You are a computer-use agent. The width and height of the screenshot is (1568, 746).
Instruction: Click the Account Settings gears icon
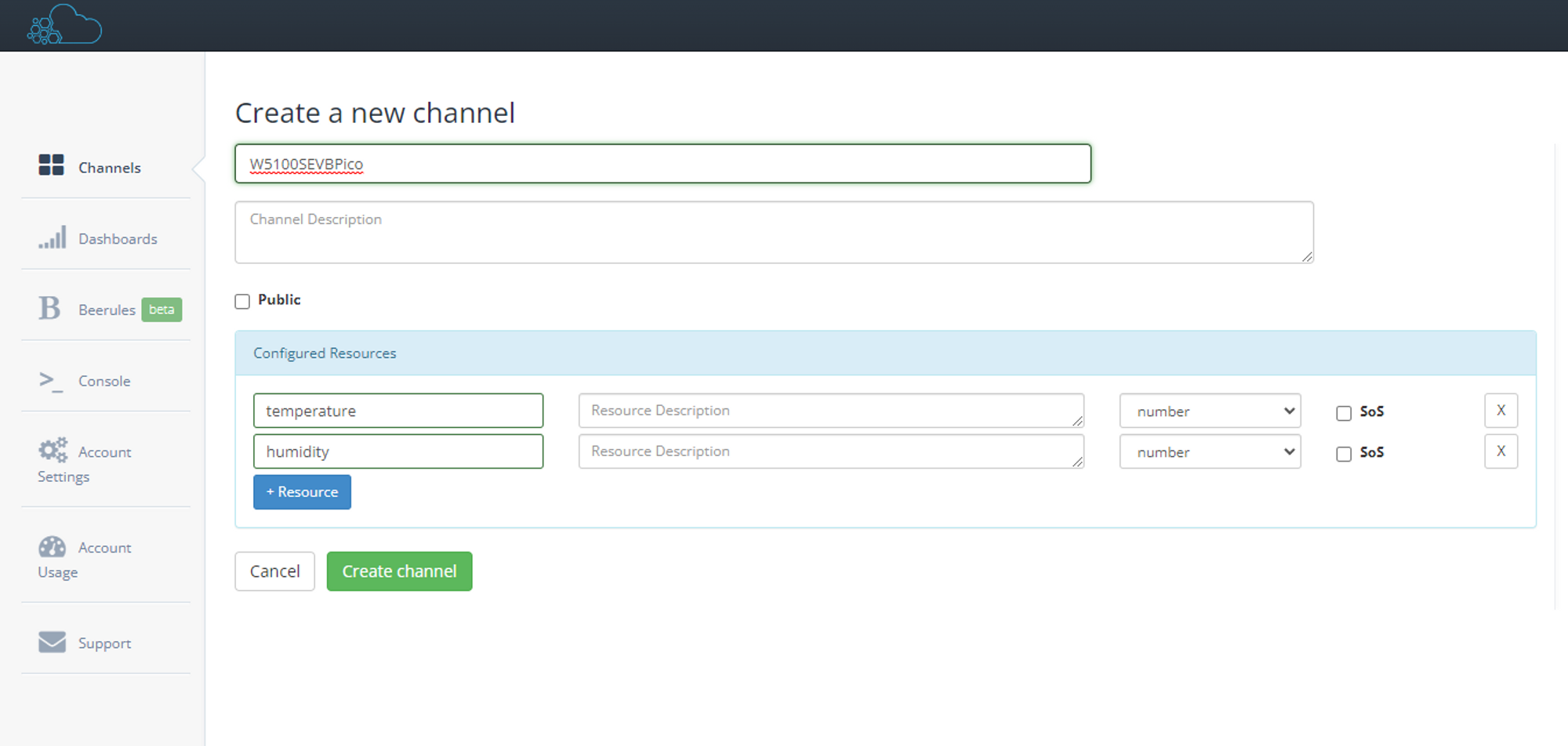point(53,450)
